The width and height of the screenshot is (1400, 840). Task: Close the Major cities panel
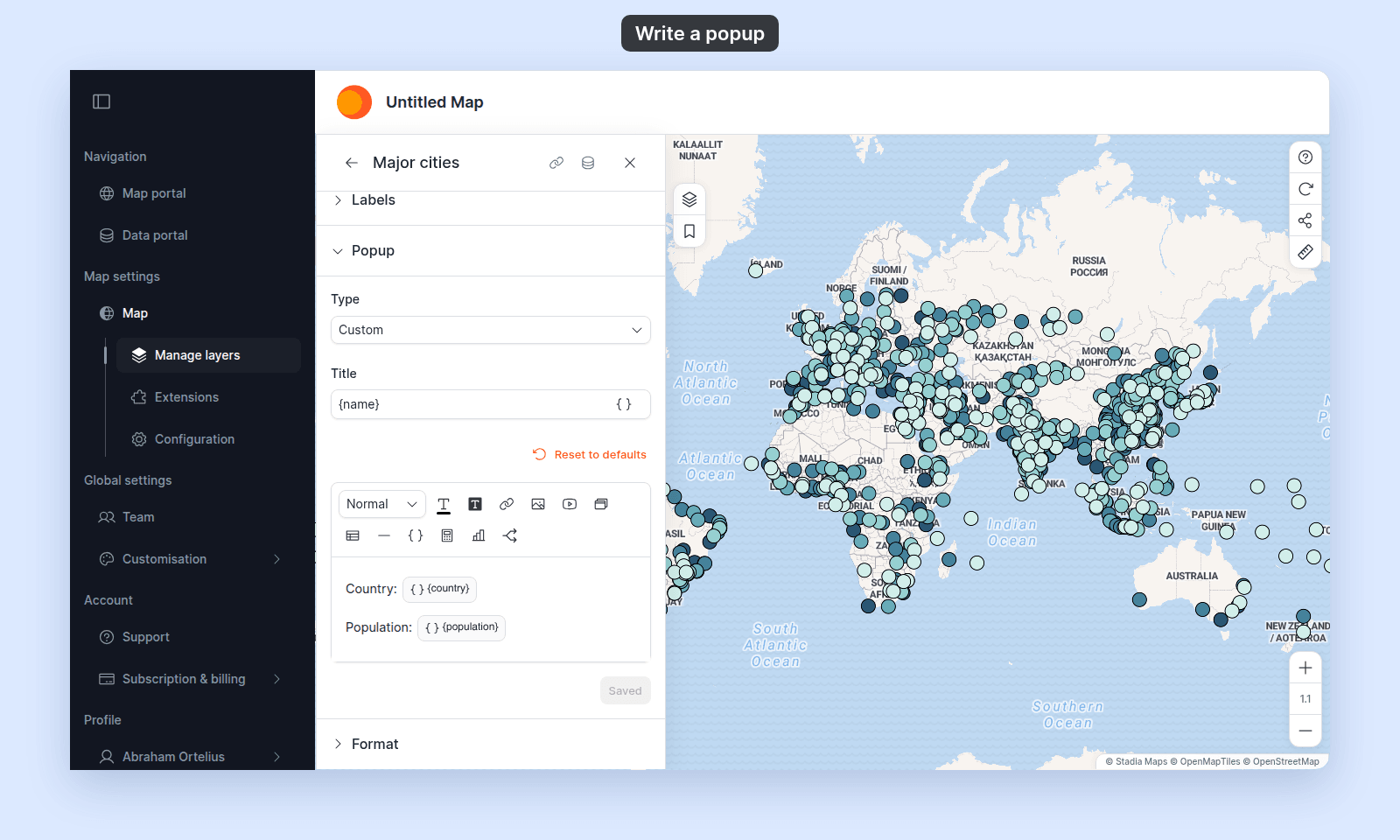(x=630, y=163)
